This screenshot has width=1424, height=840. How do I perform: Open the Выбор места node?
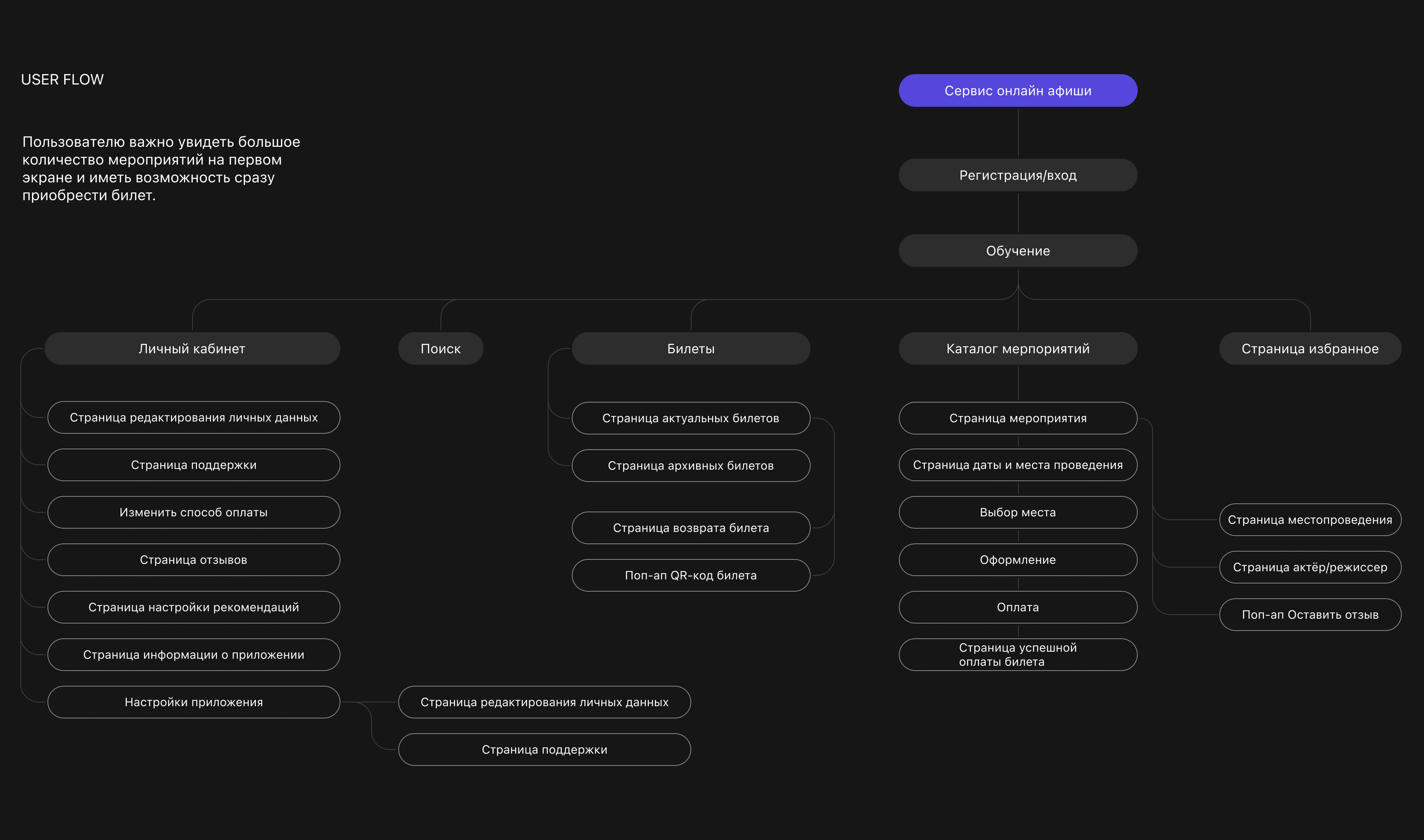click(x=1018, y=512)
